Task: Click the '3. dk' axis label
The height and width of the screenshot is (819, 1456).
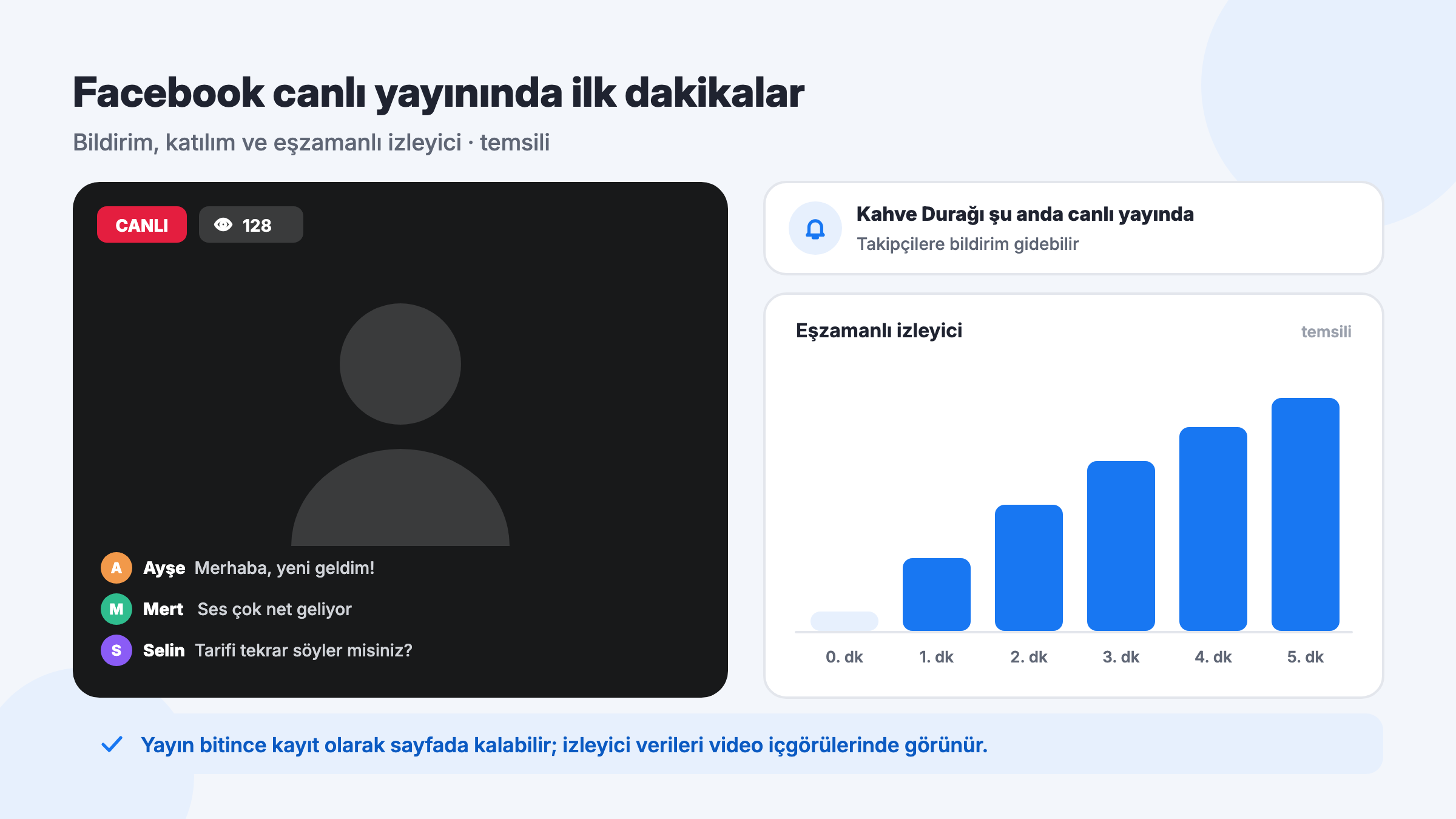Action: click(x=1121, y=657)
